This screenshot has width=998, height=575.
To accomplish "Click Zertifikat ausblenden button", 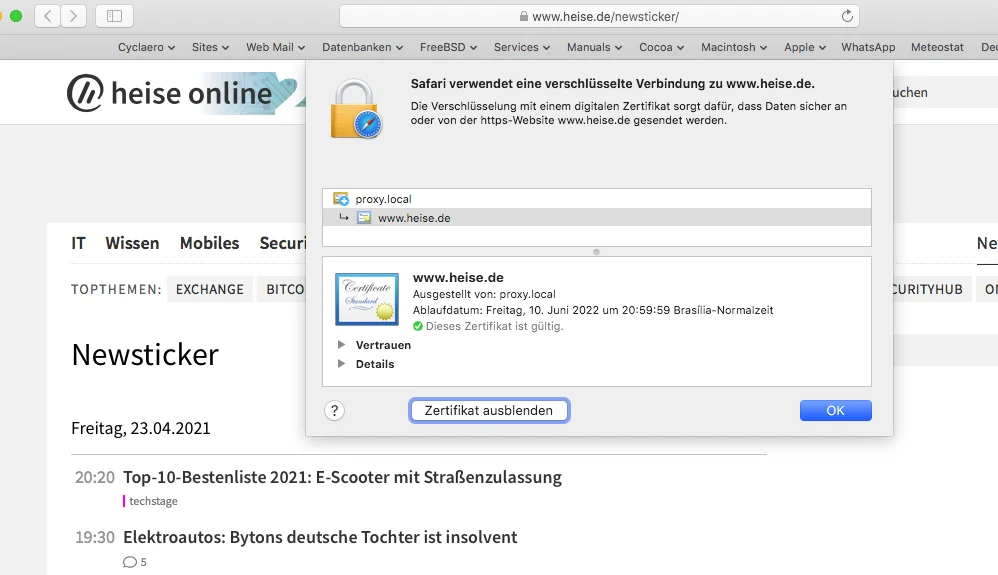I will [x=489, y=411].
